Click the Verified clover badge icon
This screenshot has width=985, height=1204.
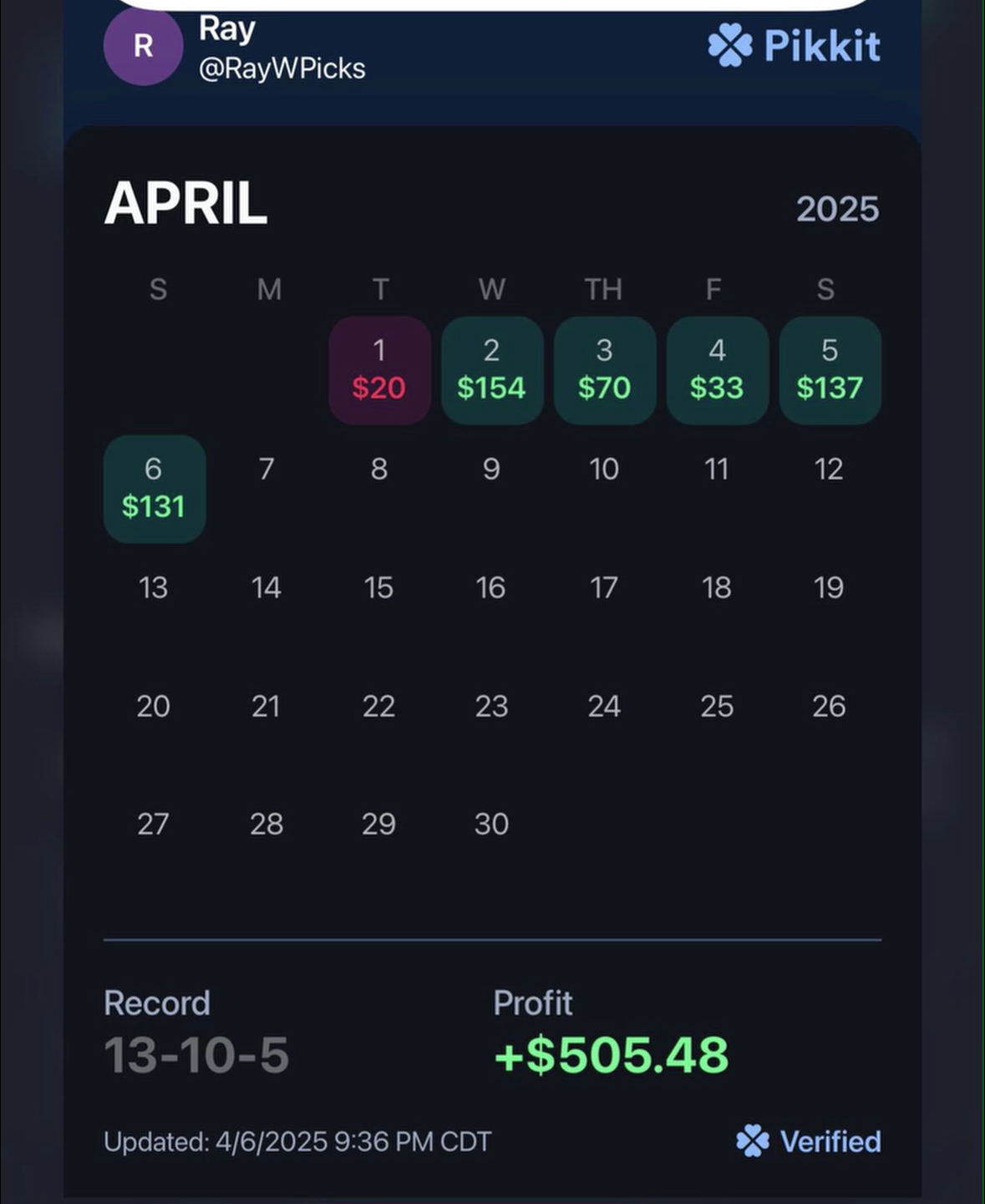(752, 1140)
